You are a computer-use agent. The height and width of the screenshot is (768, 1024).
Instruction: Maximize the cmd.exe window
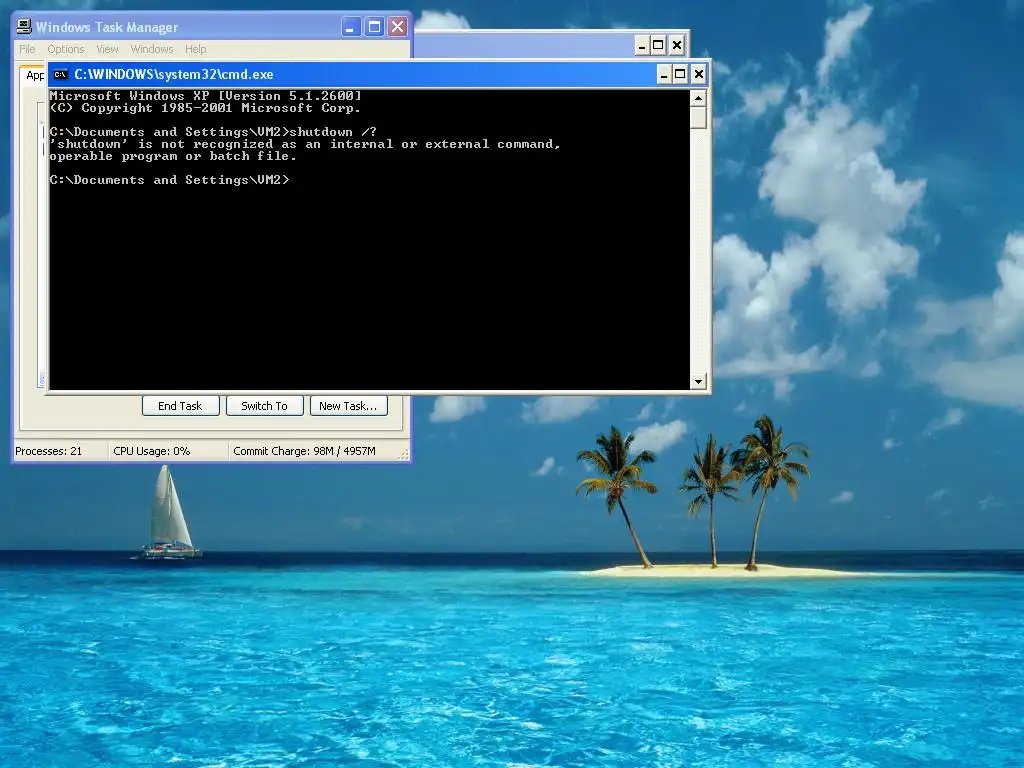click(680, 74)
